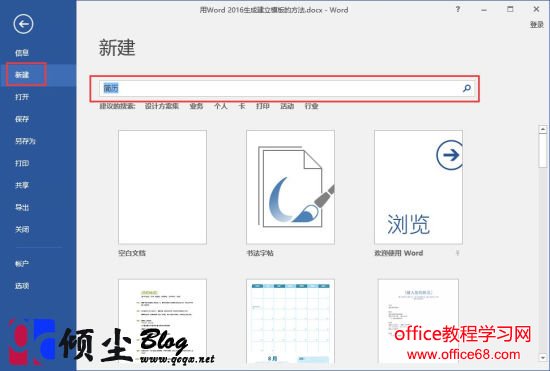Click 关闭 in the sidebar
This screenshot has width=550, height=371.
tap(22, 229)
